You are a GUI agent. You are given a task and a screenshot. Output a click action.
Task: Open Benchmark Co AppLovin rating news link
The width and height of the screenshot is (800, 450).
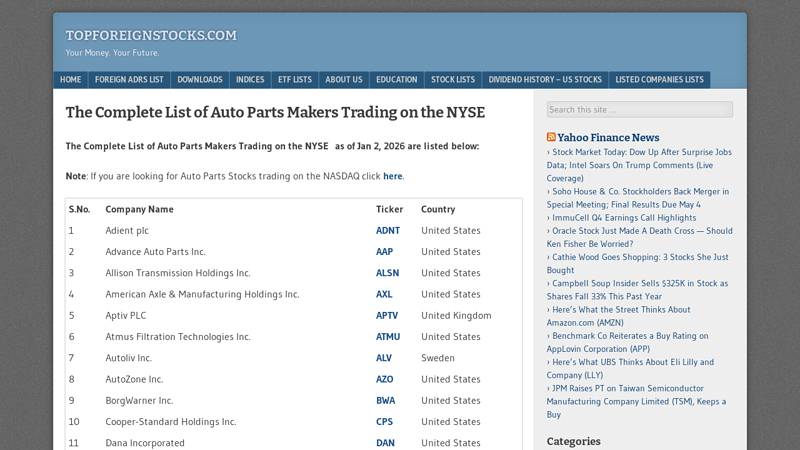tap(628, 342)
